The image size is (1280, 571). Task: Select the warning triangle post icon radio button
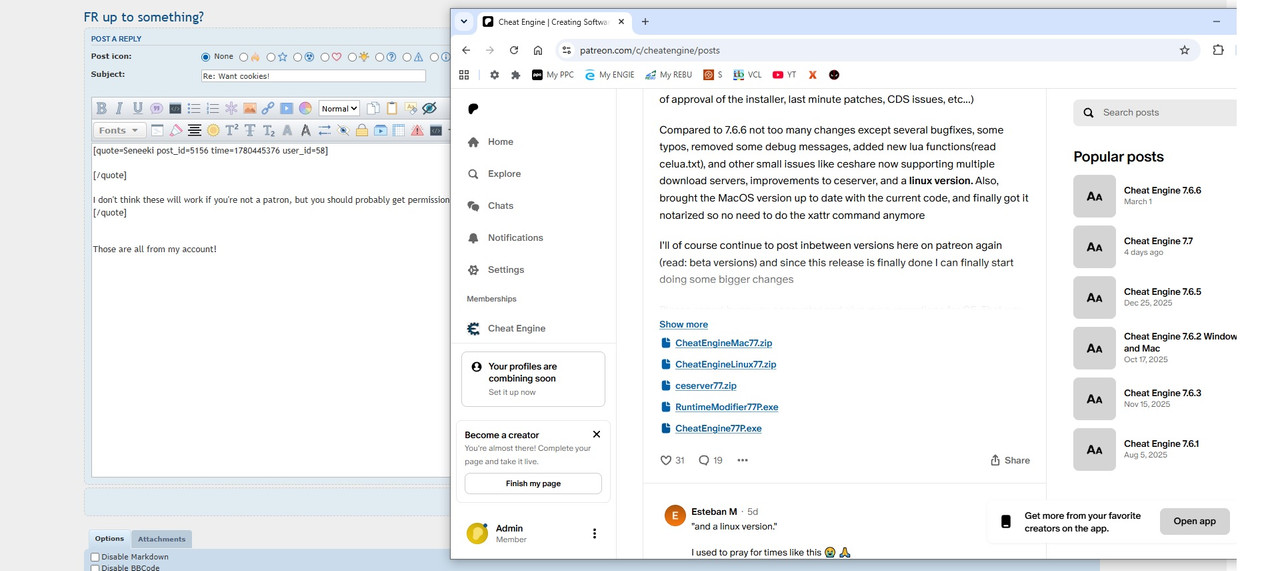(x=407, y=57)
